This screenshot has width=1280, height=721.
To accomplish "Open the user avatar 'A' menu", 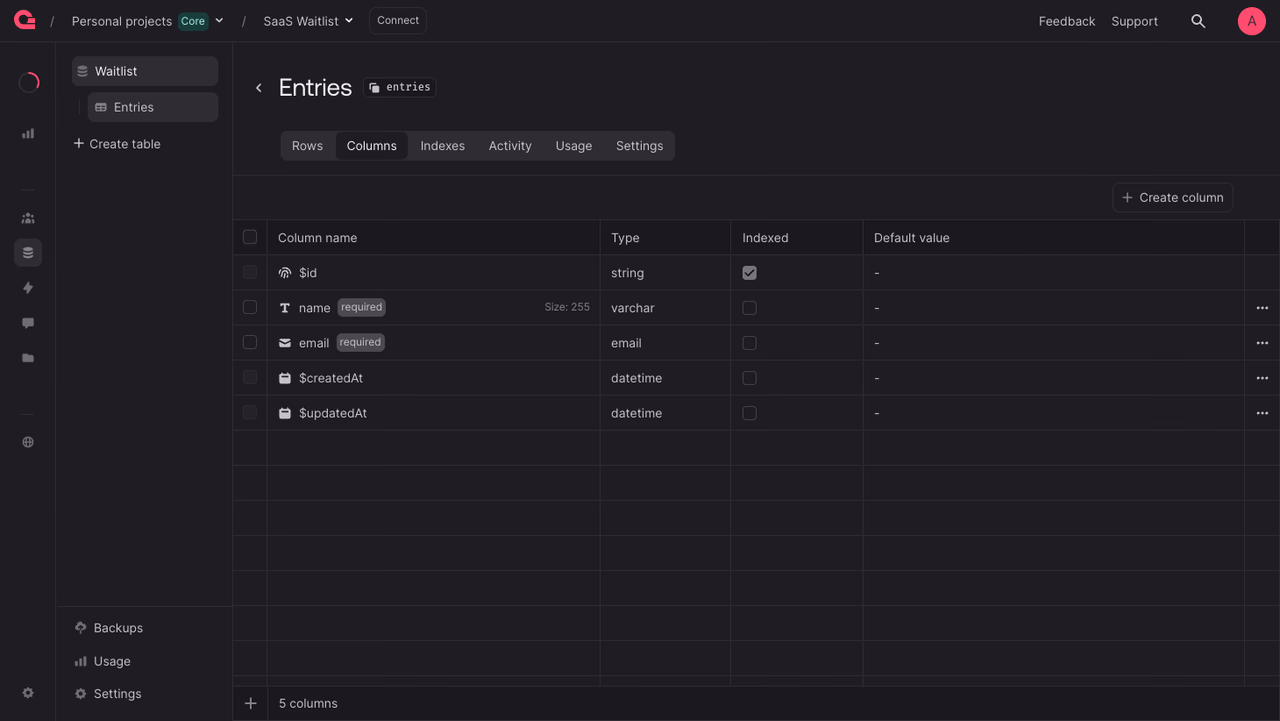I will 1252,21.
